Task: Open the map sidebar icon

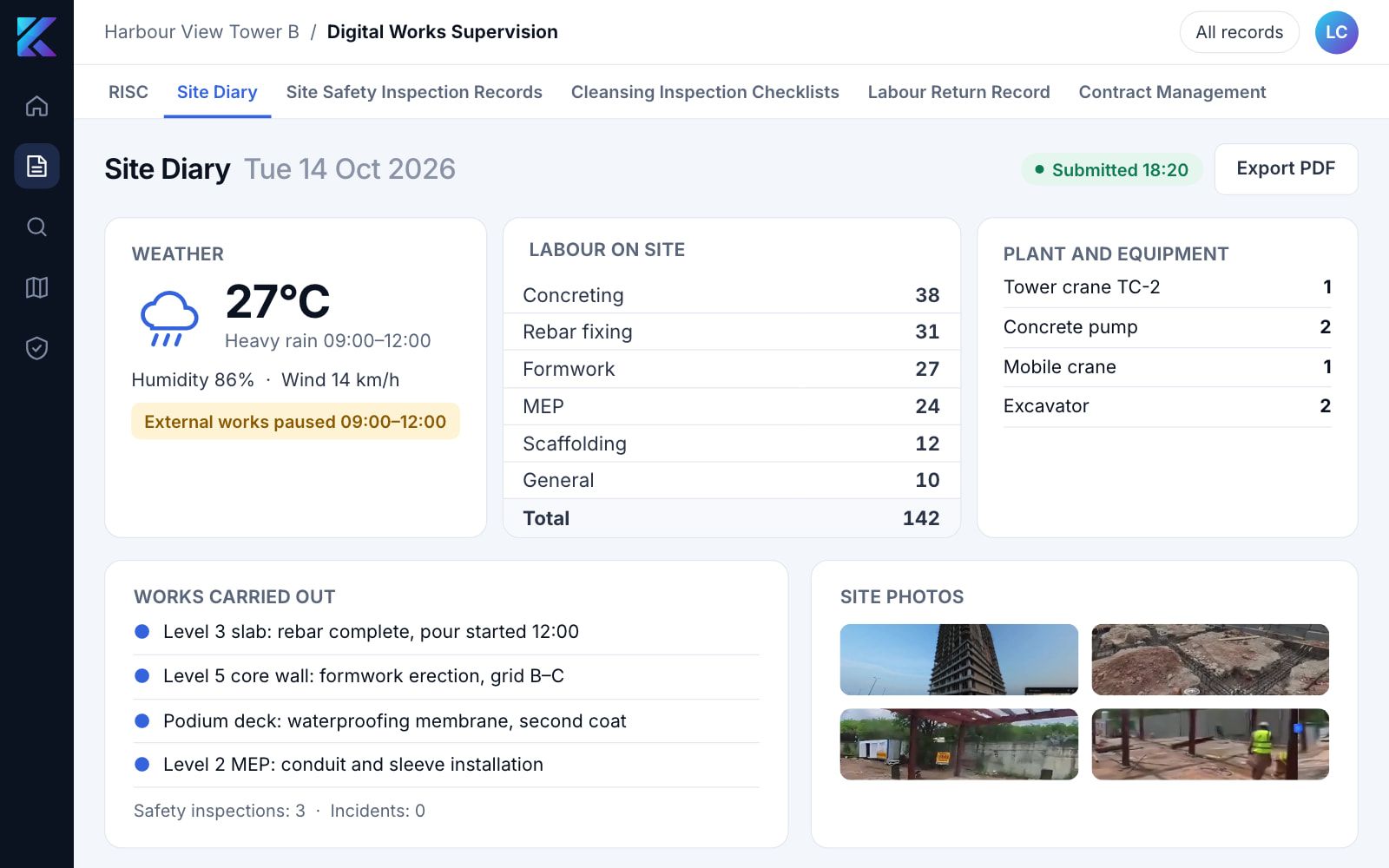Action: coord(36,287)
